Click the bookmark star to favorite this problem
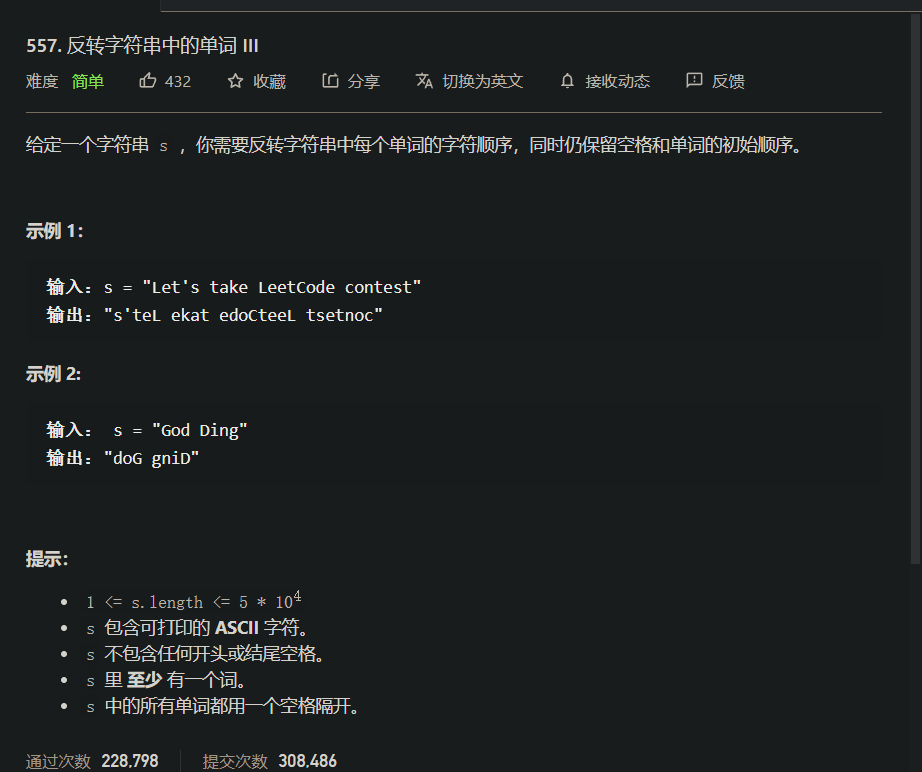 click(236, 81)
